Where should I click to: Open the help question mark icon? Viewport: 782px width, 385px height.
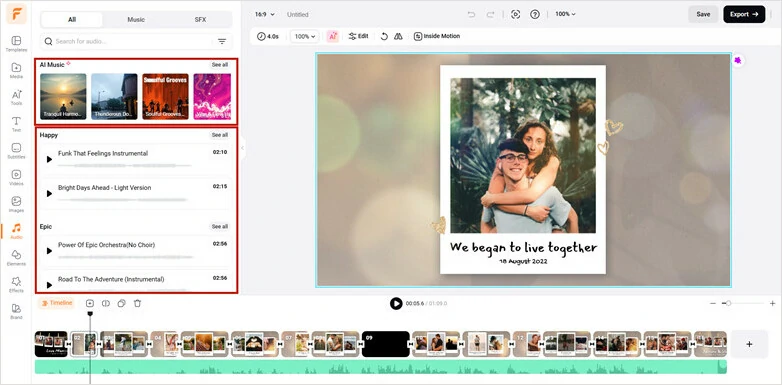point(535,14)
